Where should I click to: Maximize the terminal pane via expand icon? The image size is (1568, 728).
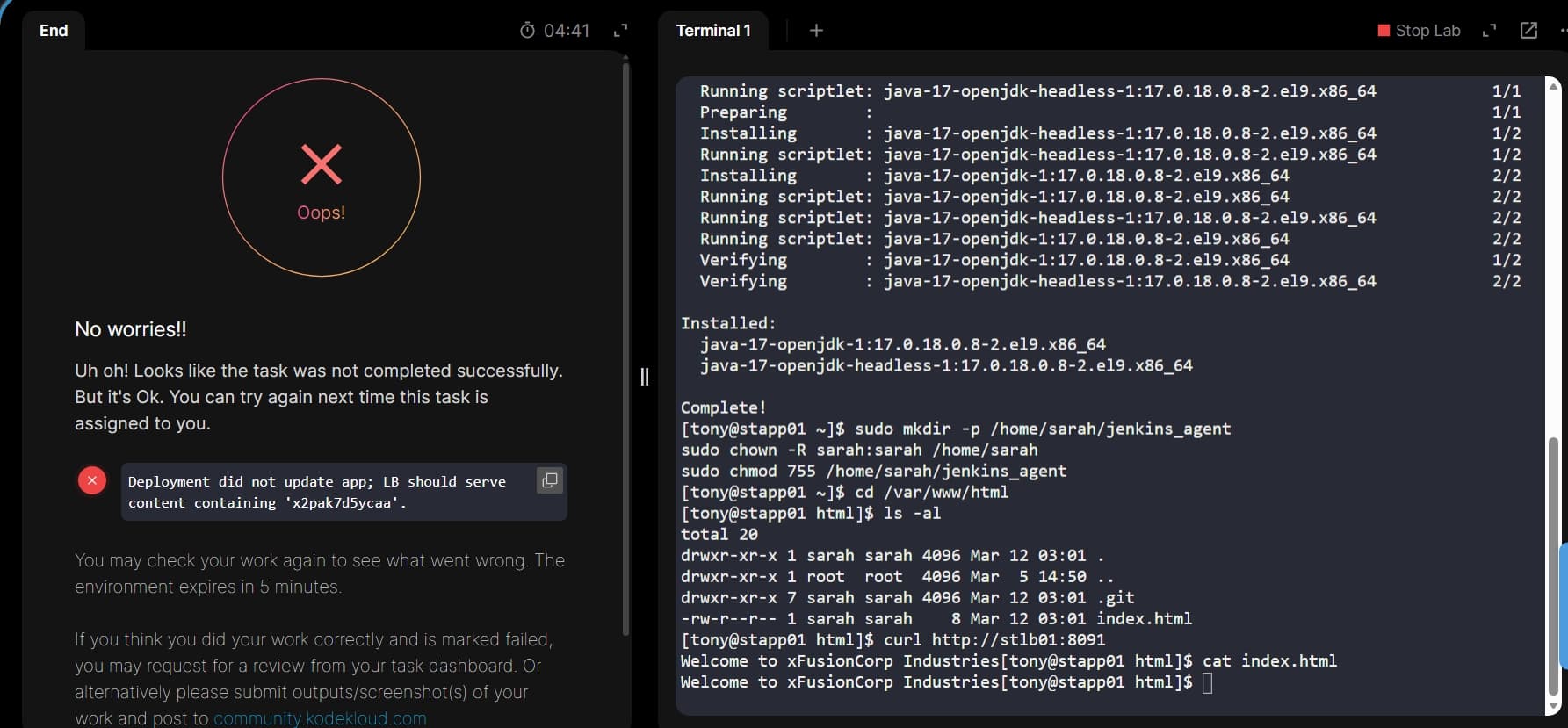coord(1489,31)
